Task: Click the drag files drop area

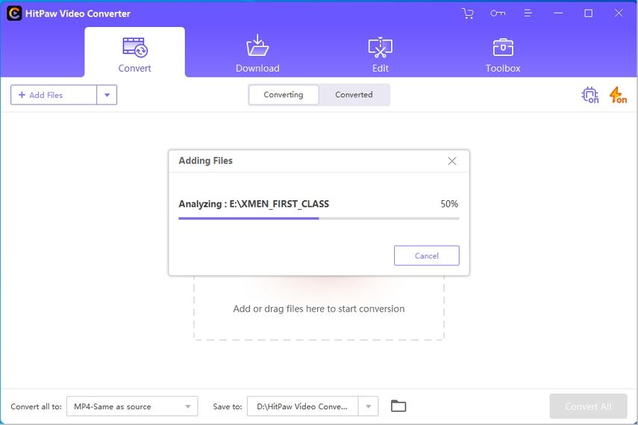Action: [319, 309]
